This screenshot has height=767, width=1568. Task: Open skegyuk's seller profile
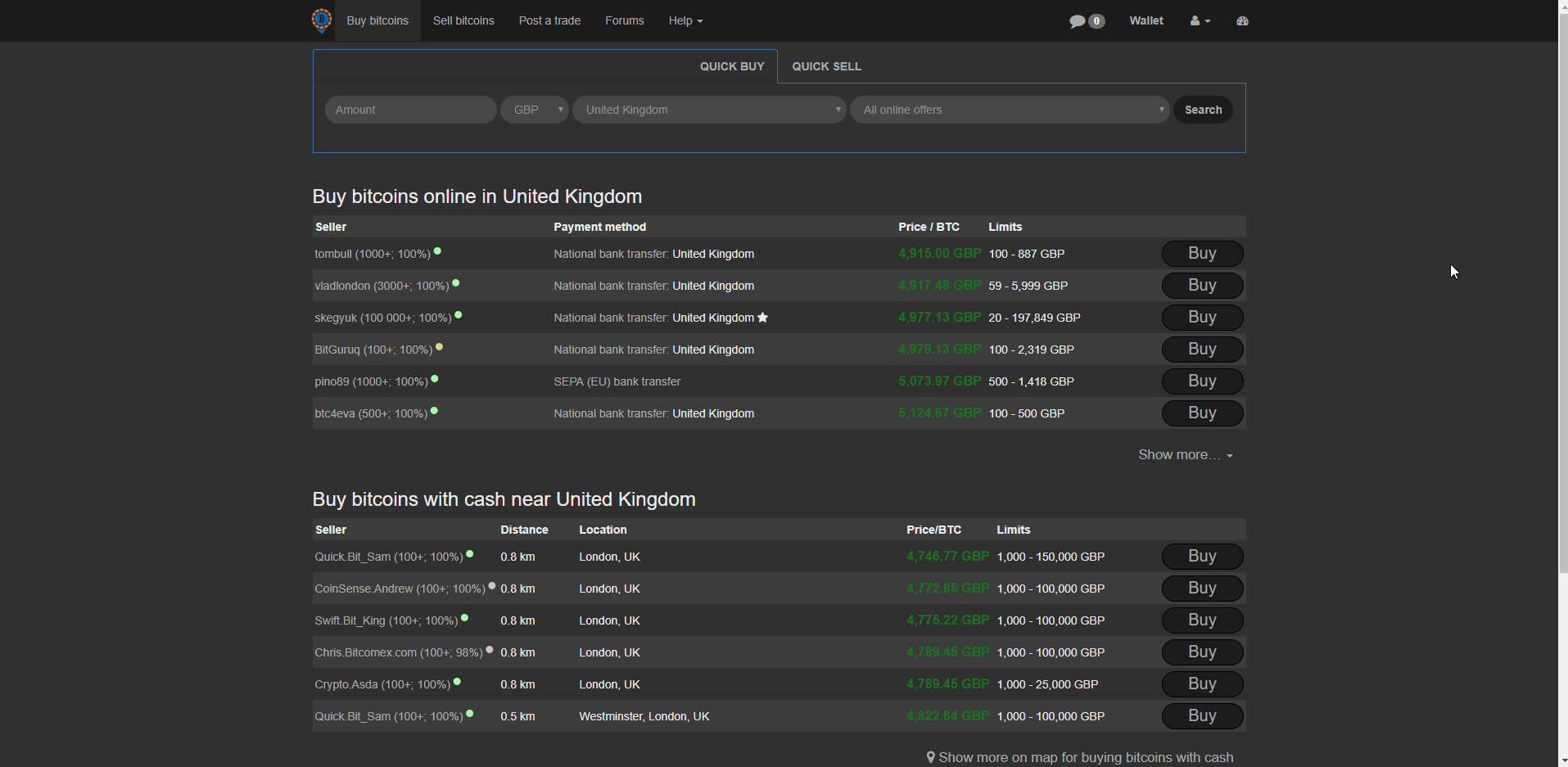(x=383, y=318)
